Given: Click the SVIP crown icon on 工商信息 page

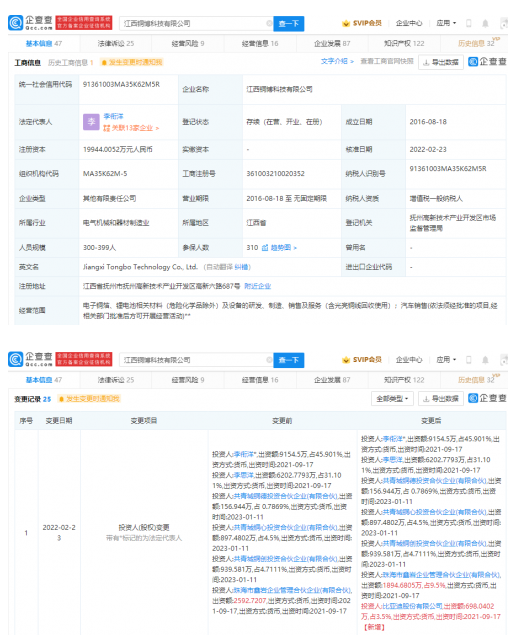Looking at the screenshot, I should coord(346,23).
